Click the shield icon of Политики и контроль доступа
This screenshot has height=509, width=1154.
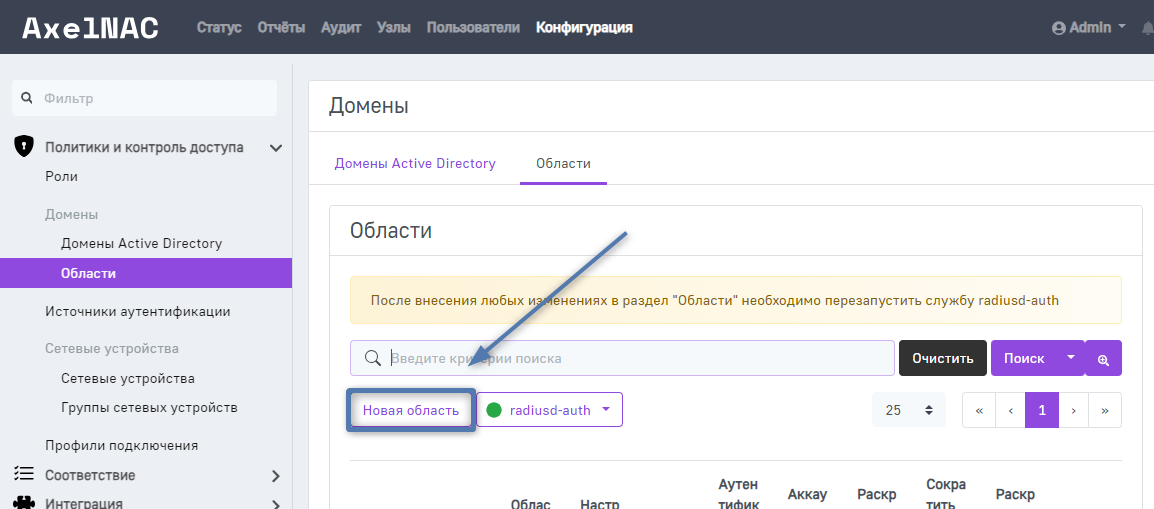24,147
